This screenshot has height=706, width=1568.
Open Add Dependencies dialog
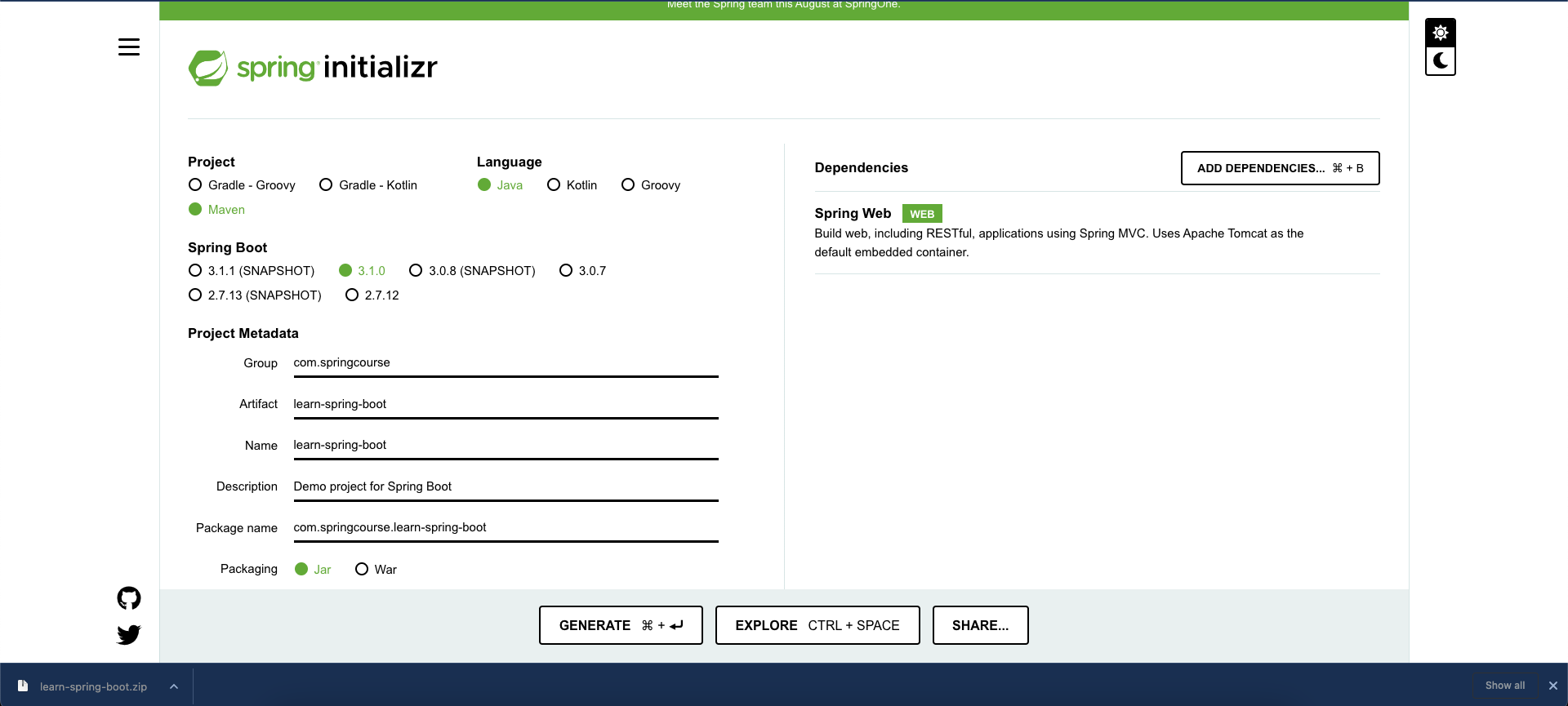pos(1280,168)
